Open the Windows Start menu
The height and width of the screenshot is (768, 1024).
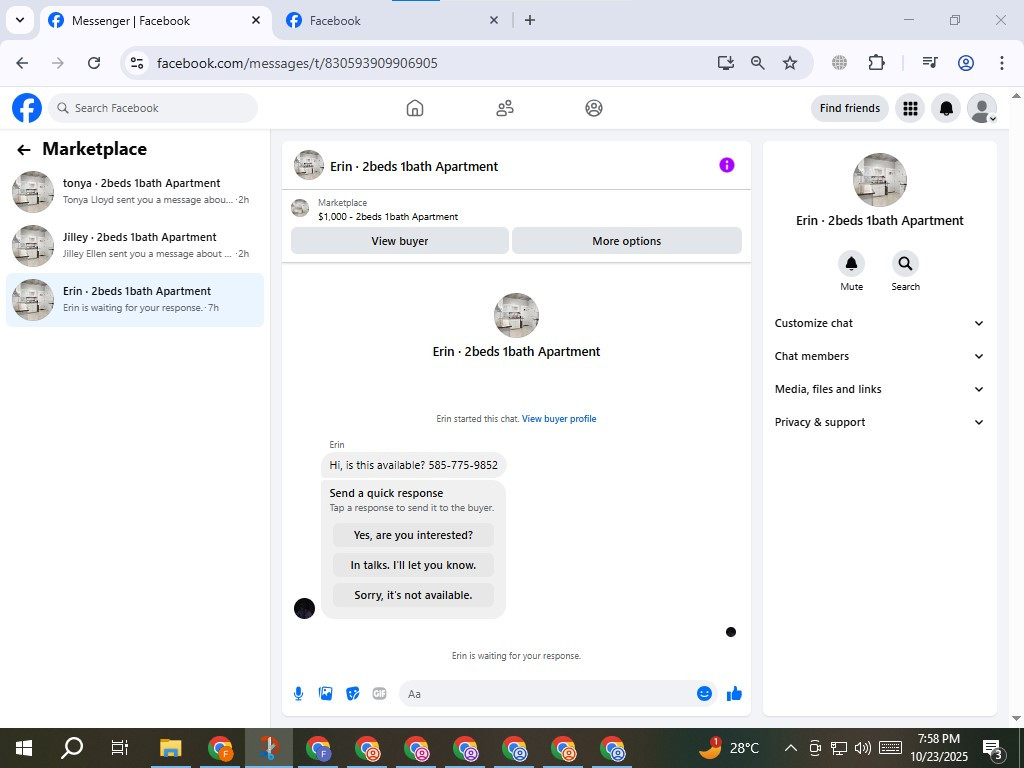pyautogui.click(x=24, y=748)
